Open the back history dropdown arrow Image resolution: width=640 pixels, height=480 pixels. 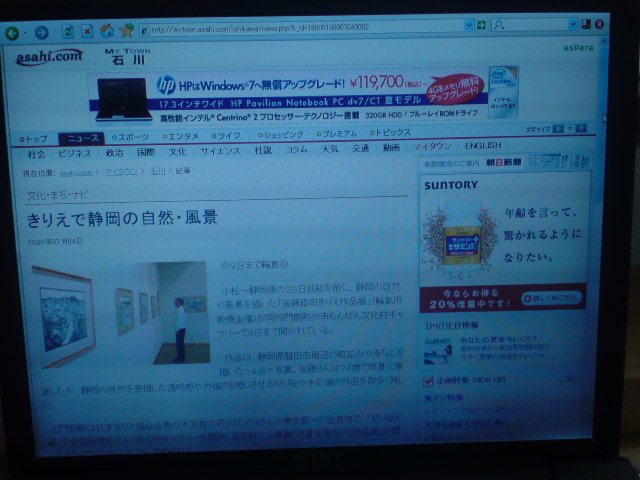(x=25, y=33)
